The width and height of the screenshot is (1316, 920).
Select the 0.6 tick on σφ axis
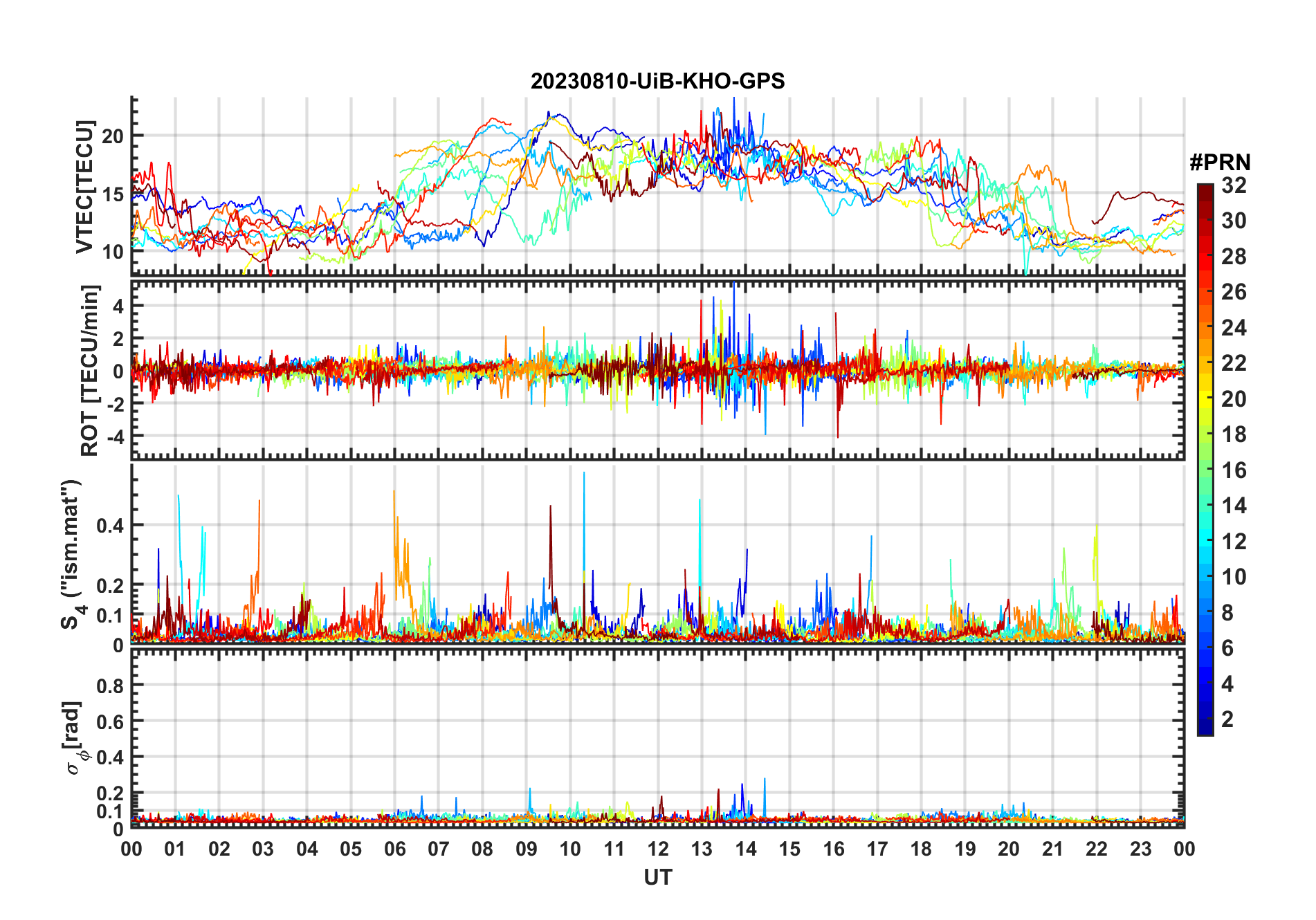tap(111, 721)
